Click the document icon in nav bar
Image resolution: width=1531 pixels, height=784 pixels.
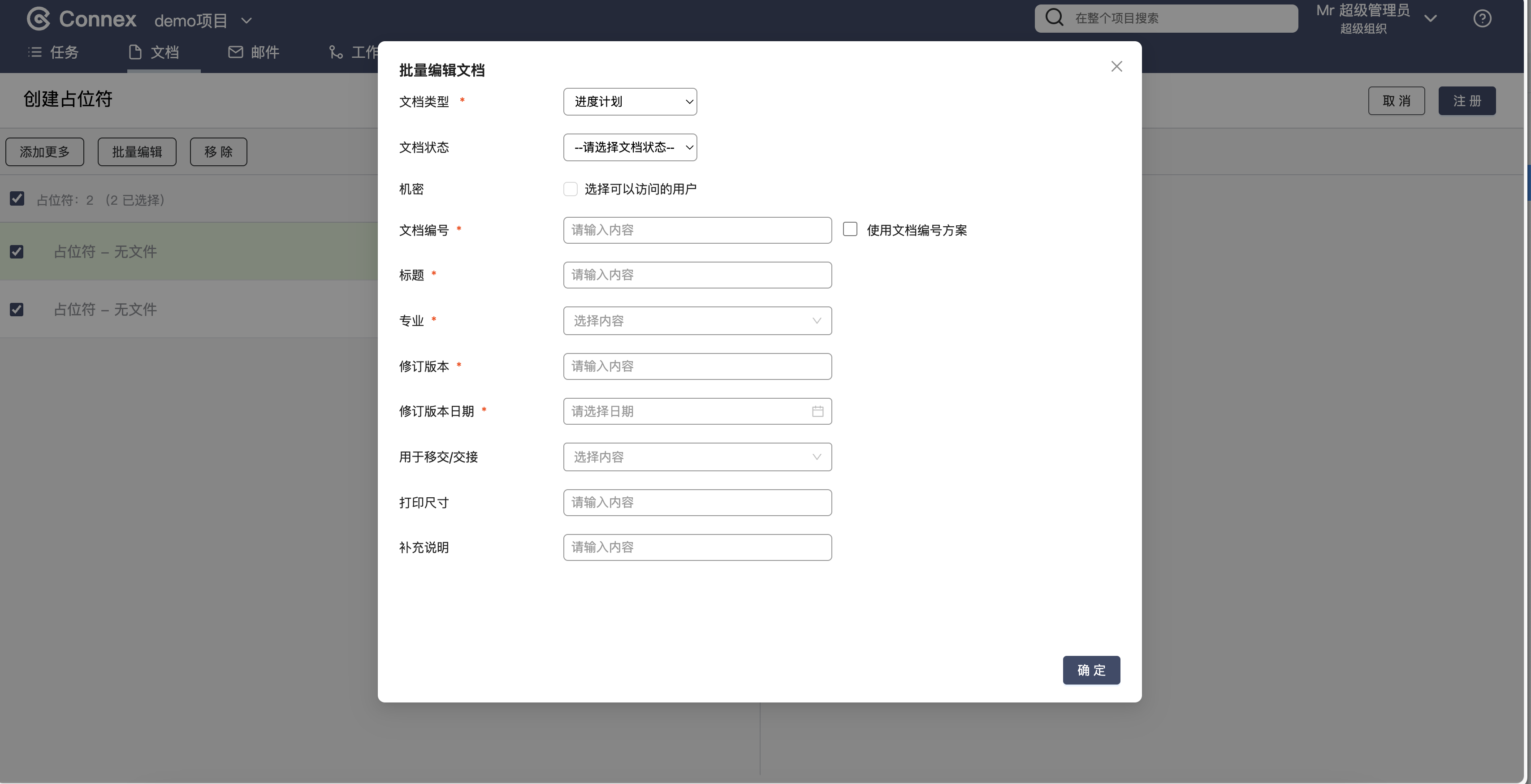(x=135, y=52)
